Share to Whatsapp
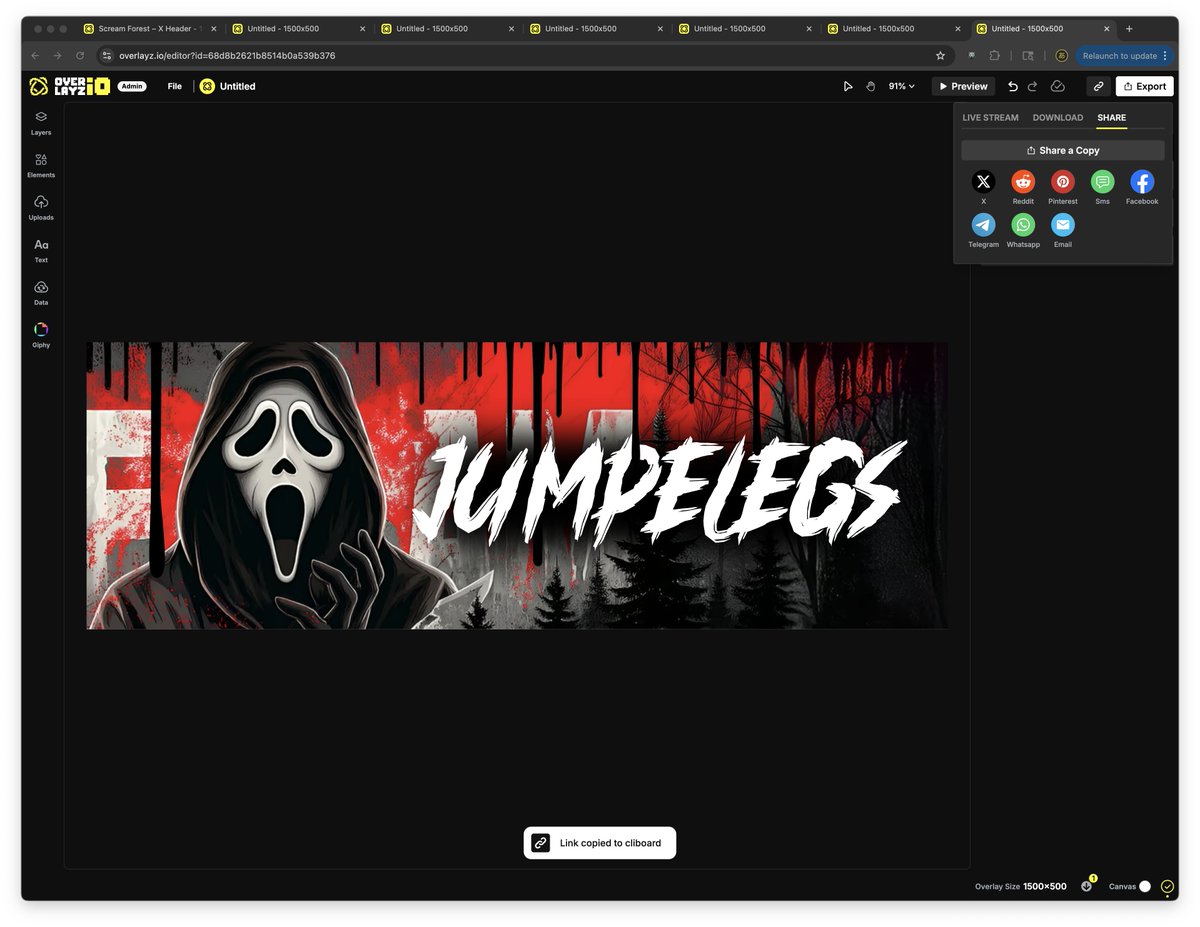1200x927 pixels. (x=1023, y=225)
